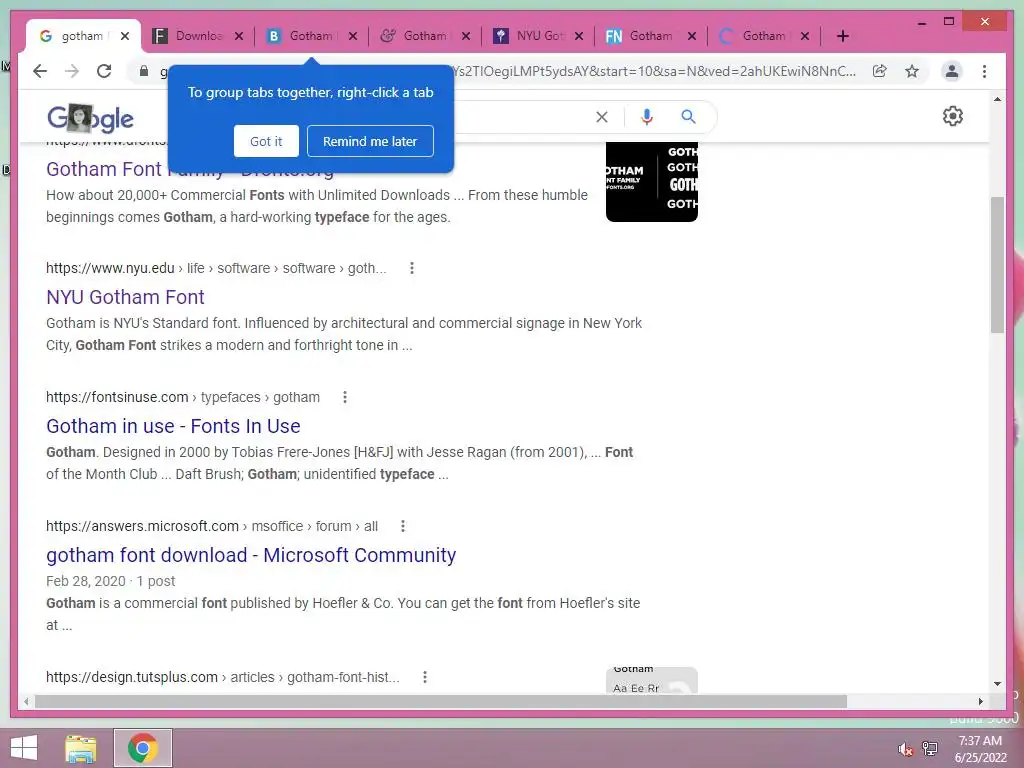
Task: Click the forward navigation arrow
Action: pos(72,71)
